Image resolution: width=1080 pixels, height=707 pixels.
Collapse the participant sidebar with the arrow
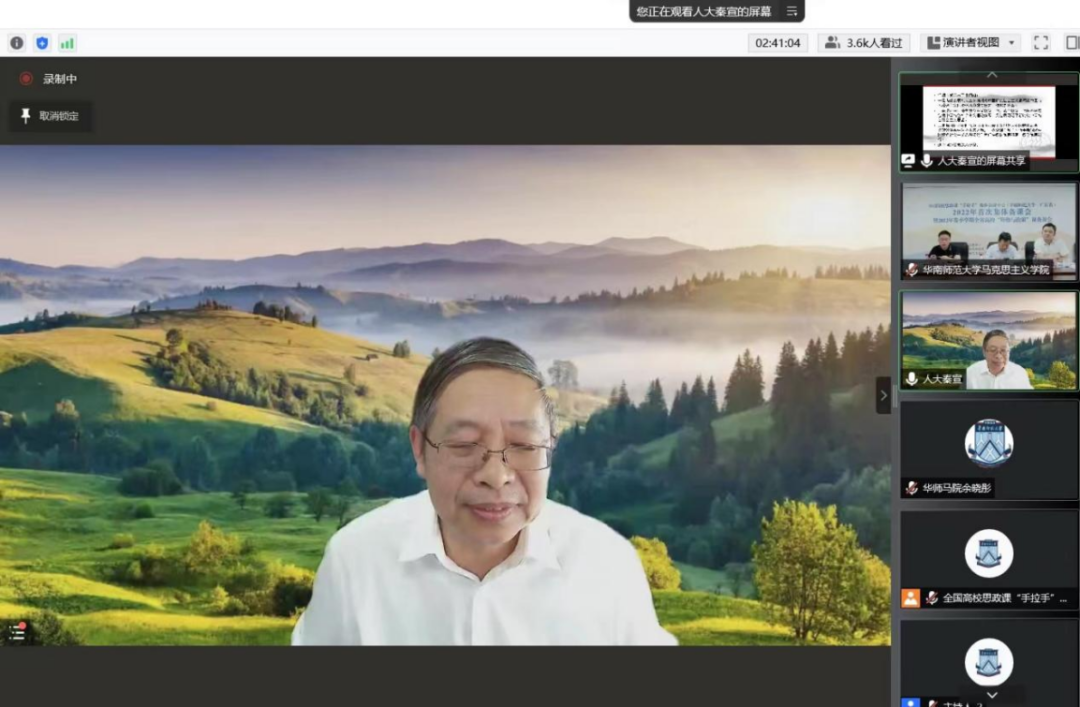(x=883, y=395)
